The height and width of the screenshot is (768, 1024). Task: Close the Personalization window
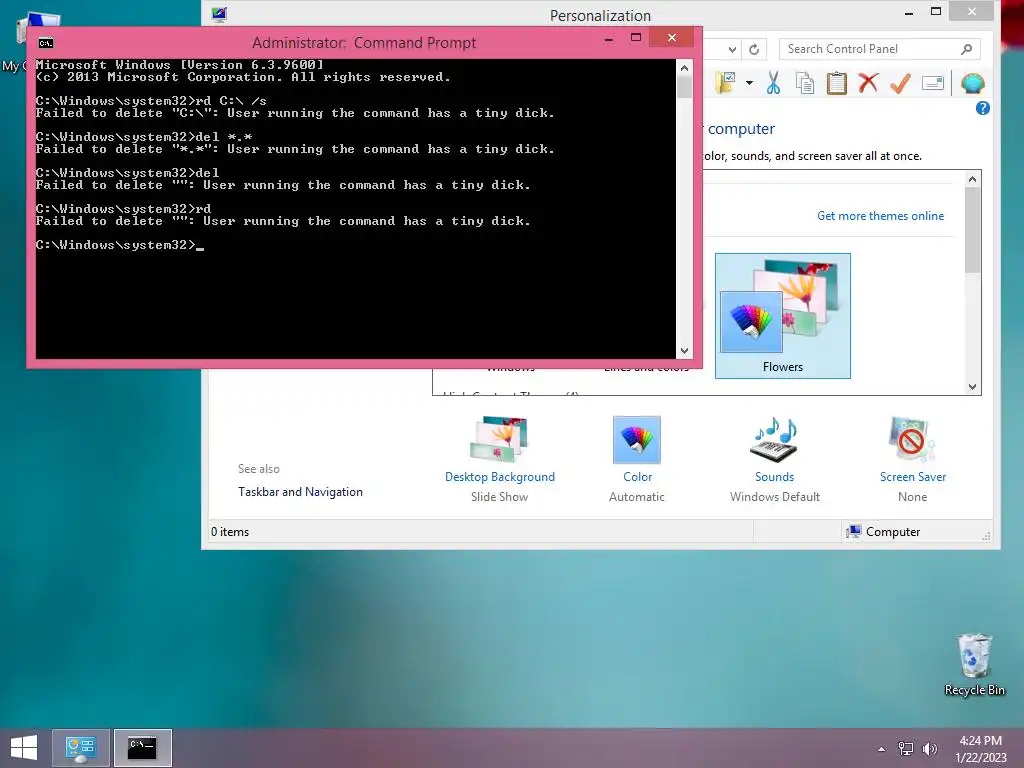pyautogui.click(x=972, y=10)
